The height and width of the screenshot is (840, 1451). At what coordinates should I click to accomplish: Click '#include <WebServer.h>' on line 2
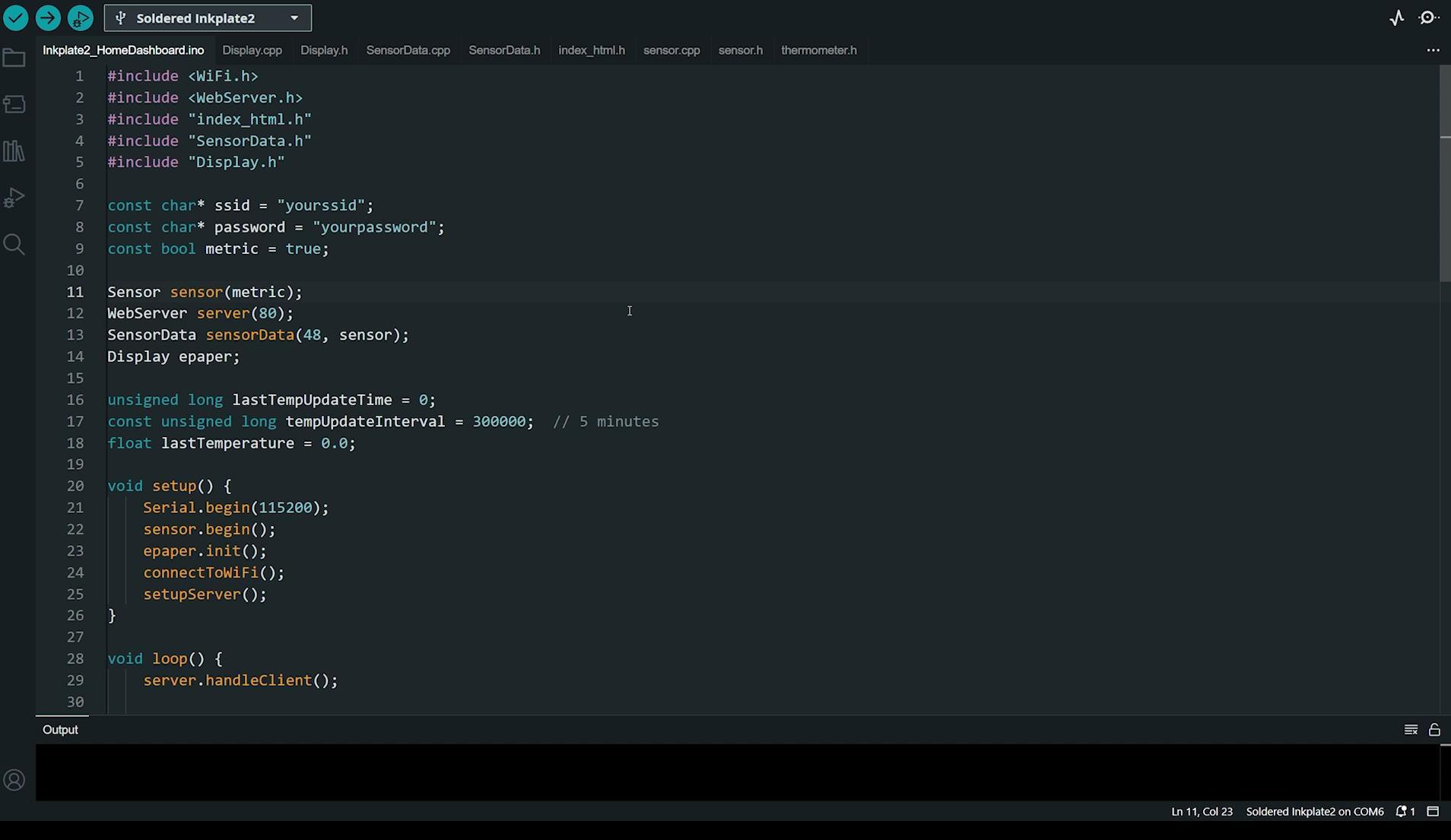pos(205,98)
